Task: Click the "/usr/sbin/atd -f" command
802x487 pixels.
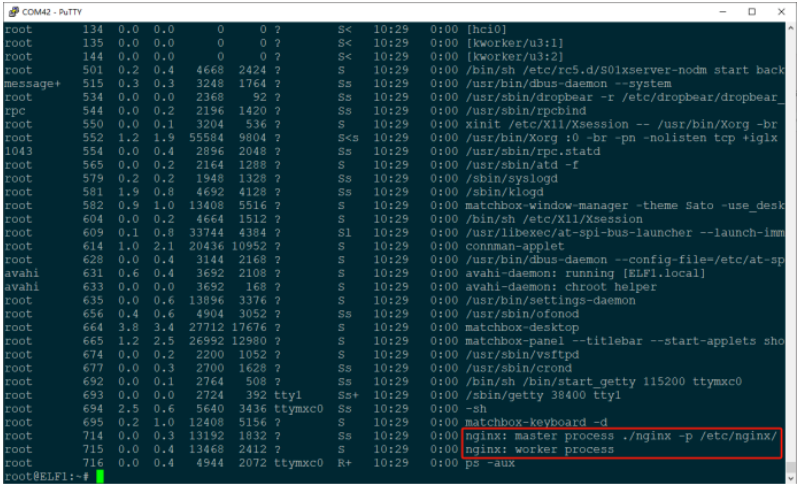Action: 522,165
